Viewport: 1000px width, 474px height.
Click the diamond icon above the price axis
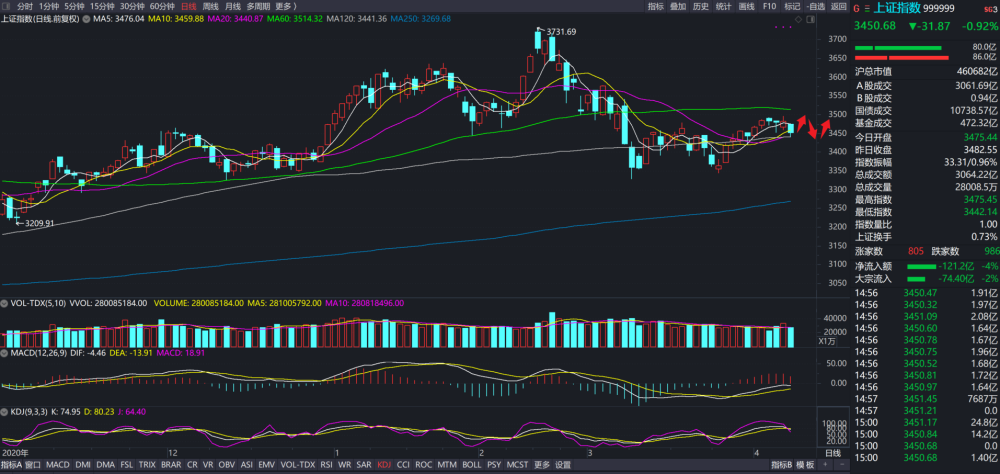point(798,19)
